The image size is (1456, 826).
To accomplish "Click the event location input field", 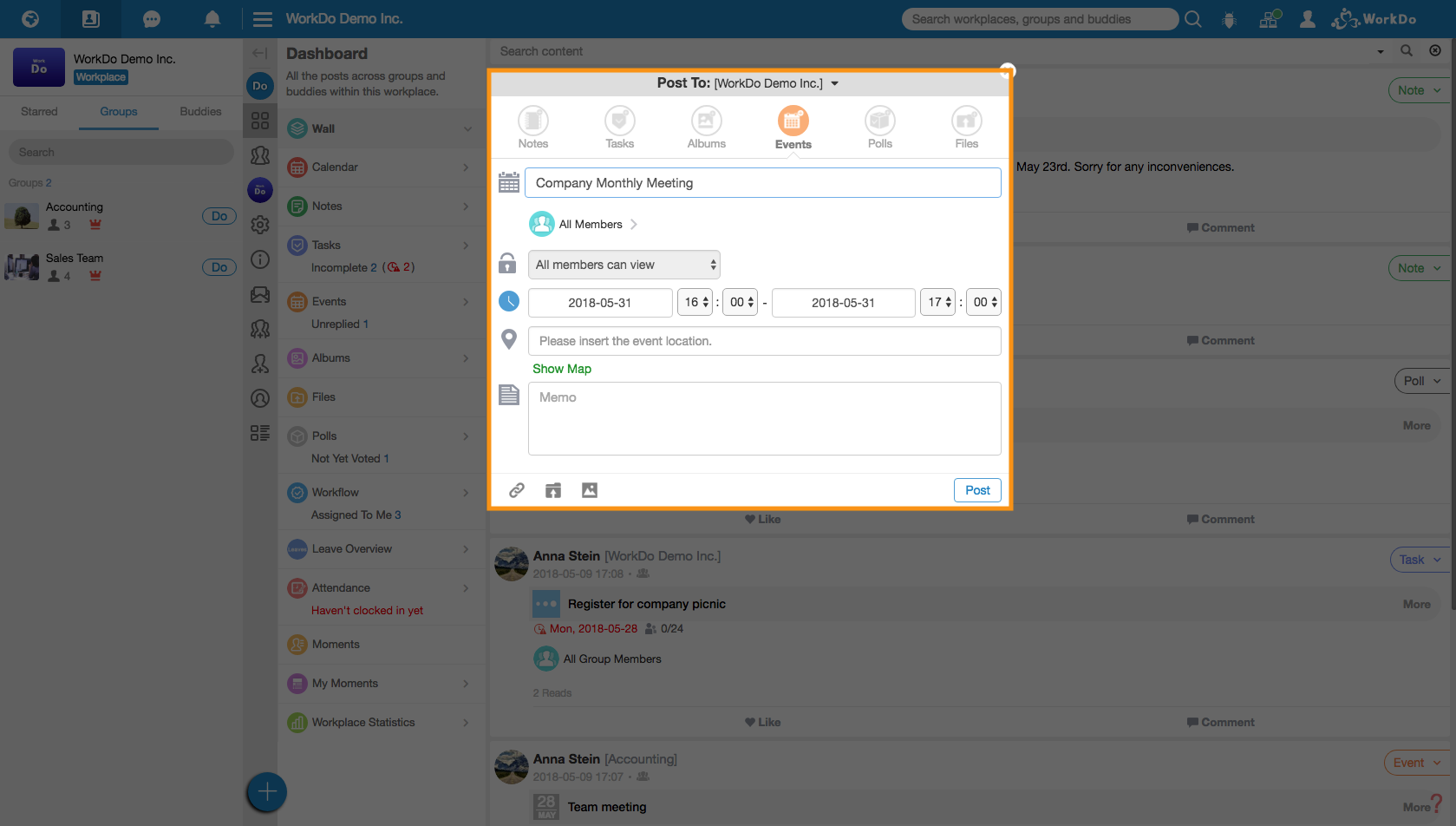I will tap(764, 341).
